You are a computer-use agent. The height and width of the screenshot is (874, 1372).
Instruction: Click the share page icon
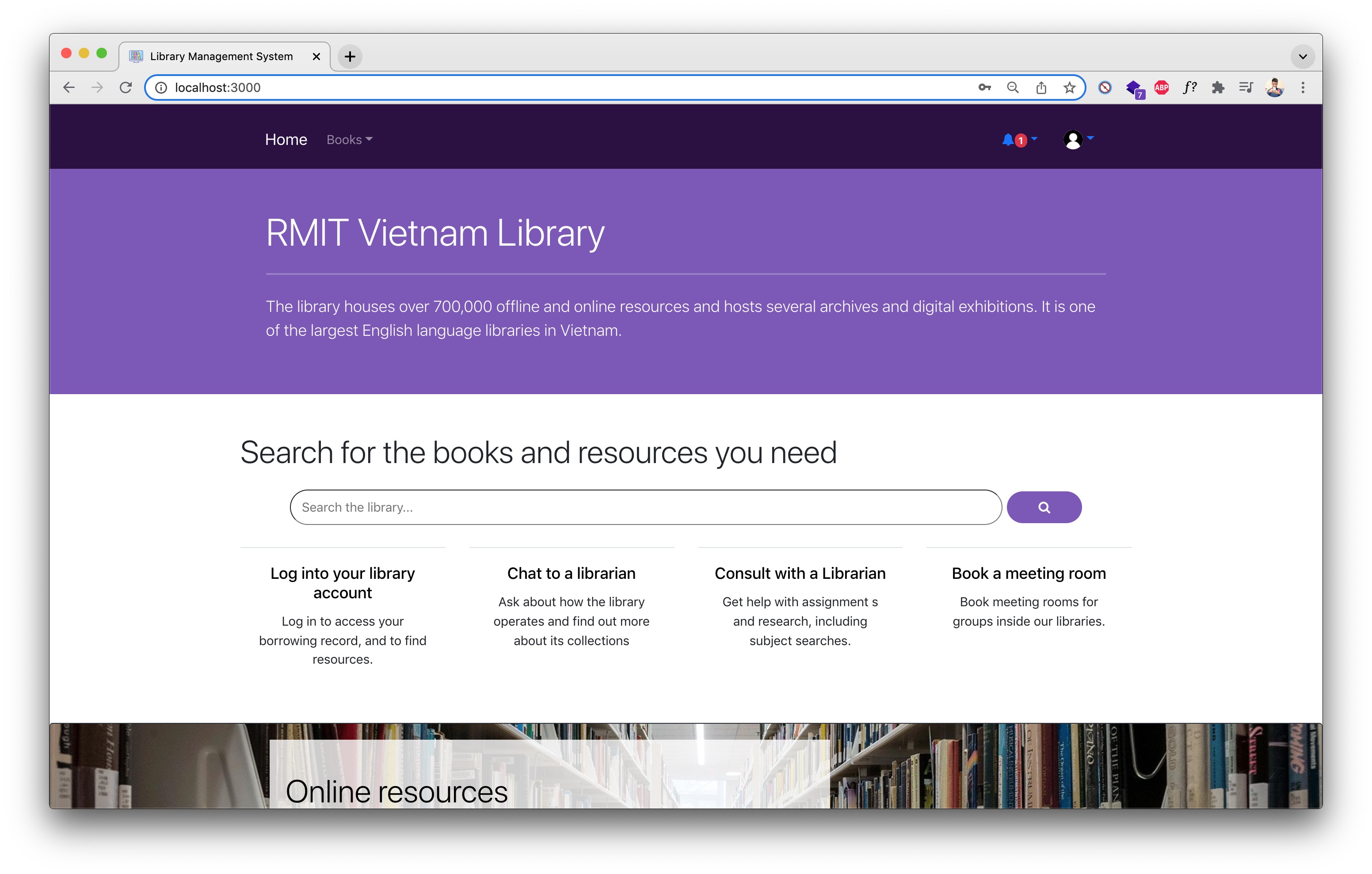[1041, 87]
